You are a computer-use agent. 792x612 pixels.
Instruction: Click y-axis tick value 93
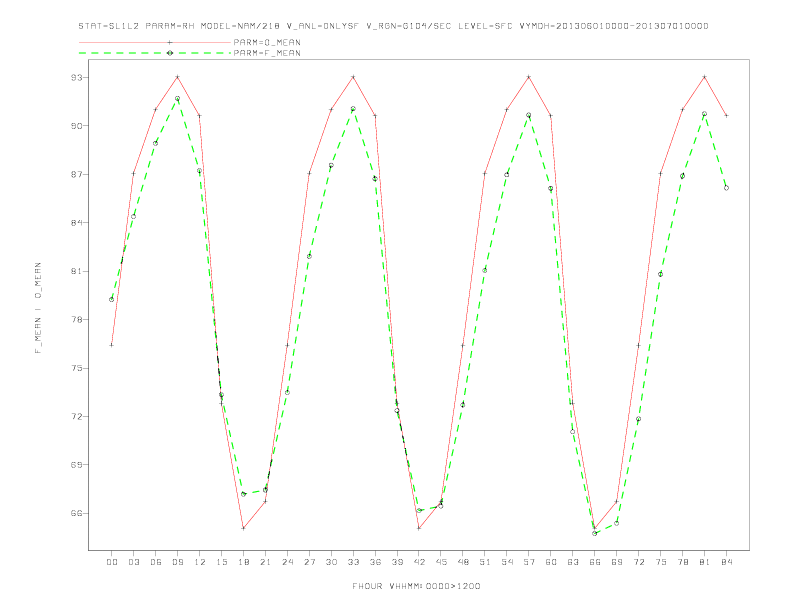(76, 78)
